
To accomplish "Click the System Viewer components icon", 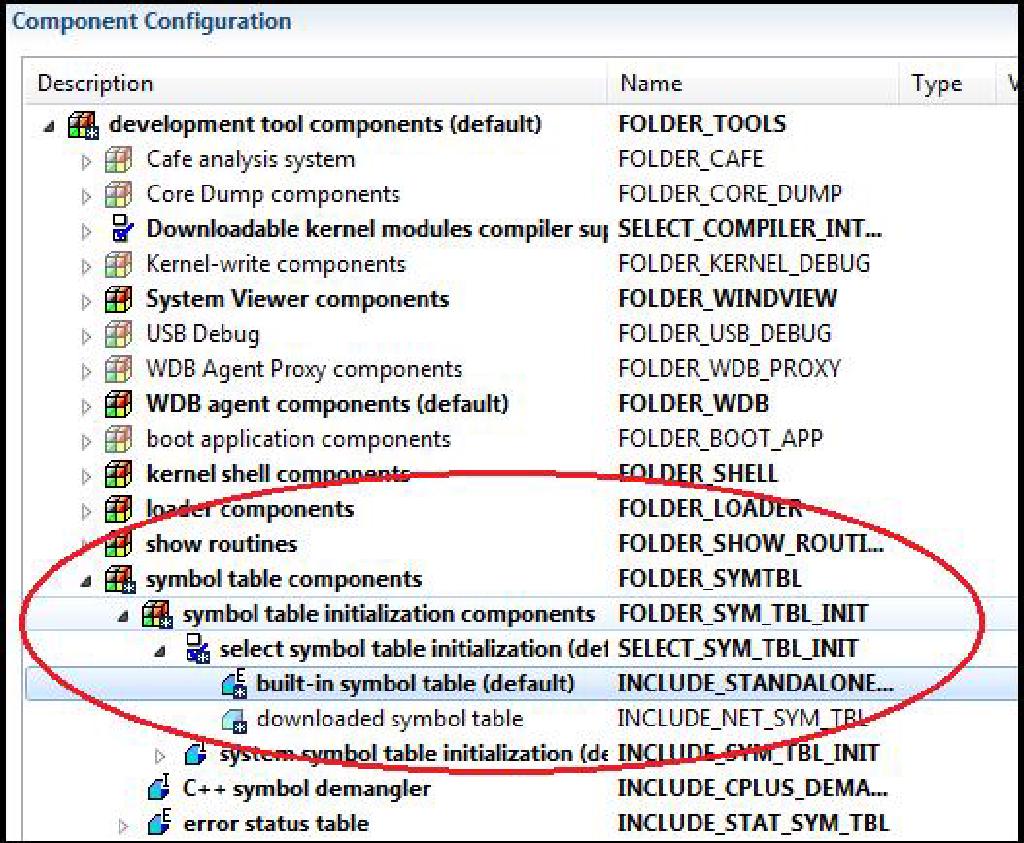I will click(x=118, y=299).
